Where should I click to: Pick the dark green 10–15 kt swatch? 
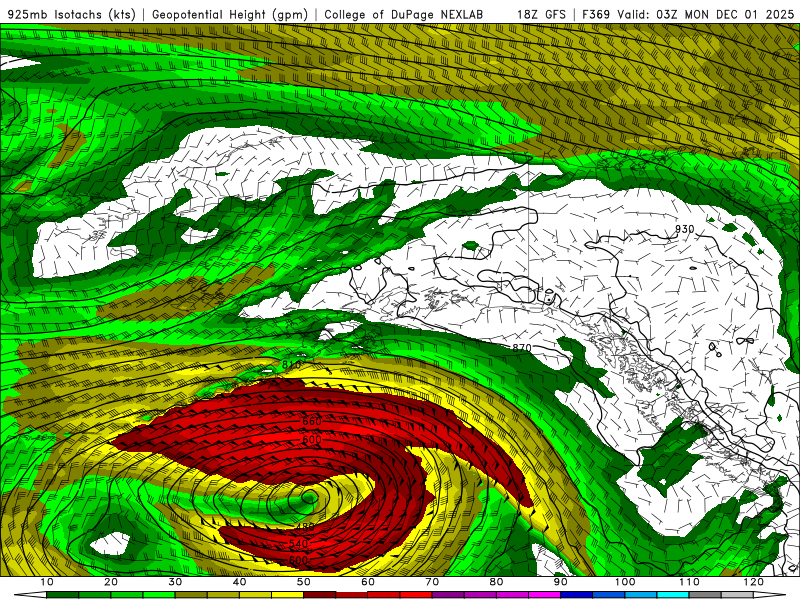click(62, 595)
